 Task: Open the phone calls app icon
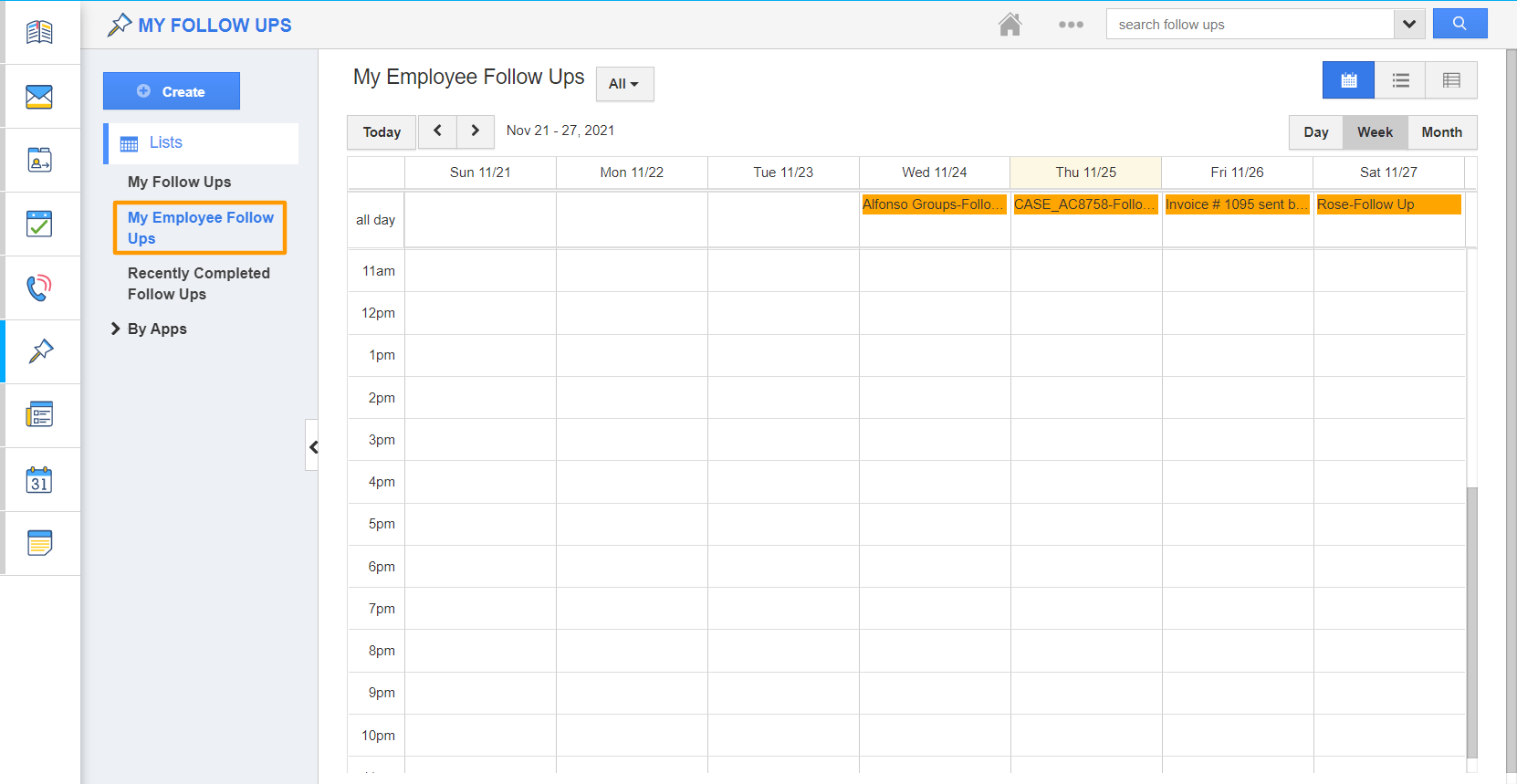[x=39, y=287]
